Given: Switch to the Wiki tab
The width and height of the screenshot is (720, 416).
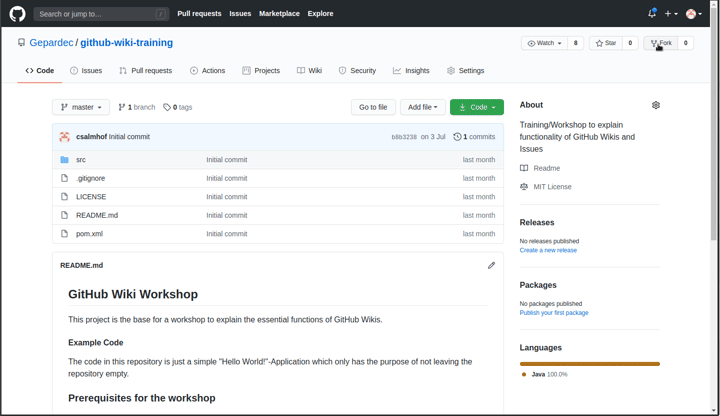Looking at the screenshot, I should pos(309,71).
